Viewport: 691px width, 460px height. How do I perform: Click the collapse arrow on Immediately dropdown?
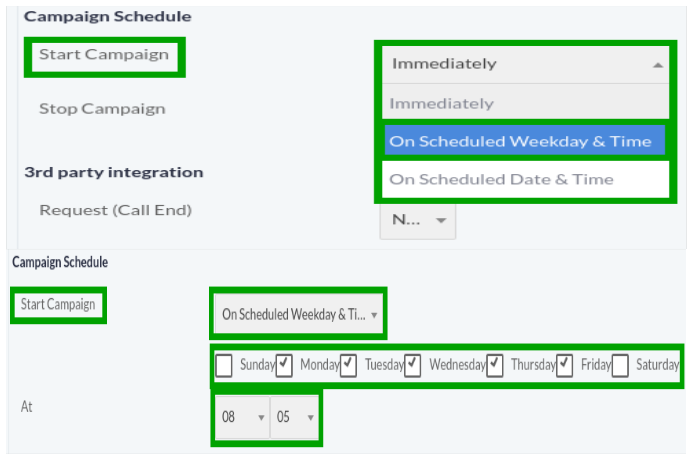(657, 64)
